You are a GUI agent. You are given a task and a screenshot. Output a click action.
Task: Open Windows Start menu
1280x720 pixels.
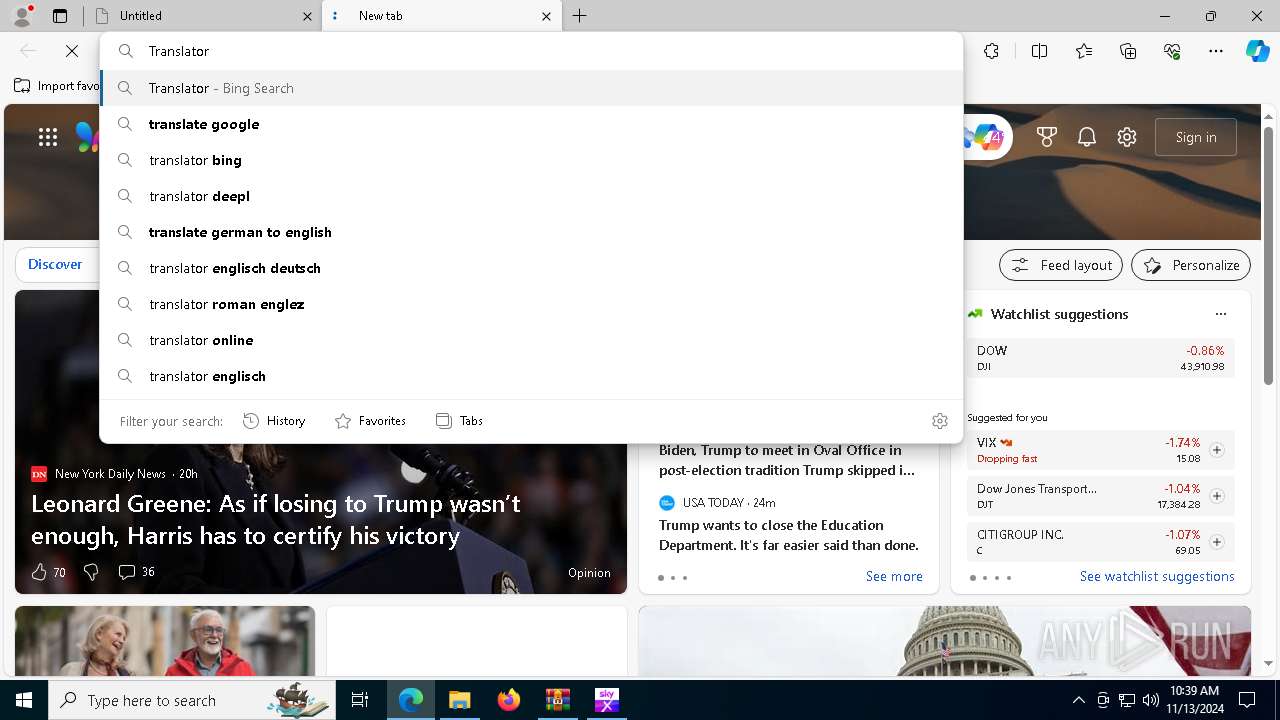coord(24,700)
